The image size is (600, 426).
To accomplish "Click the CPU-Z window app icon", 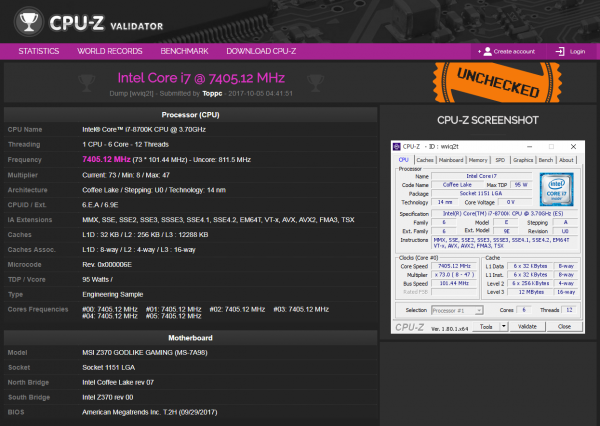I will click(x=397, y=147).
